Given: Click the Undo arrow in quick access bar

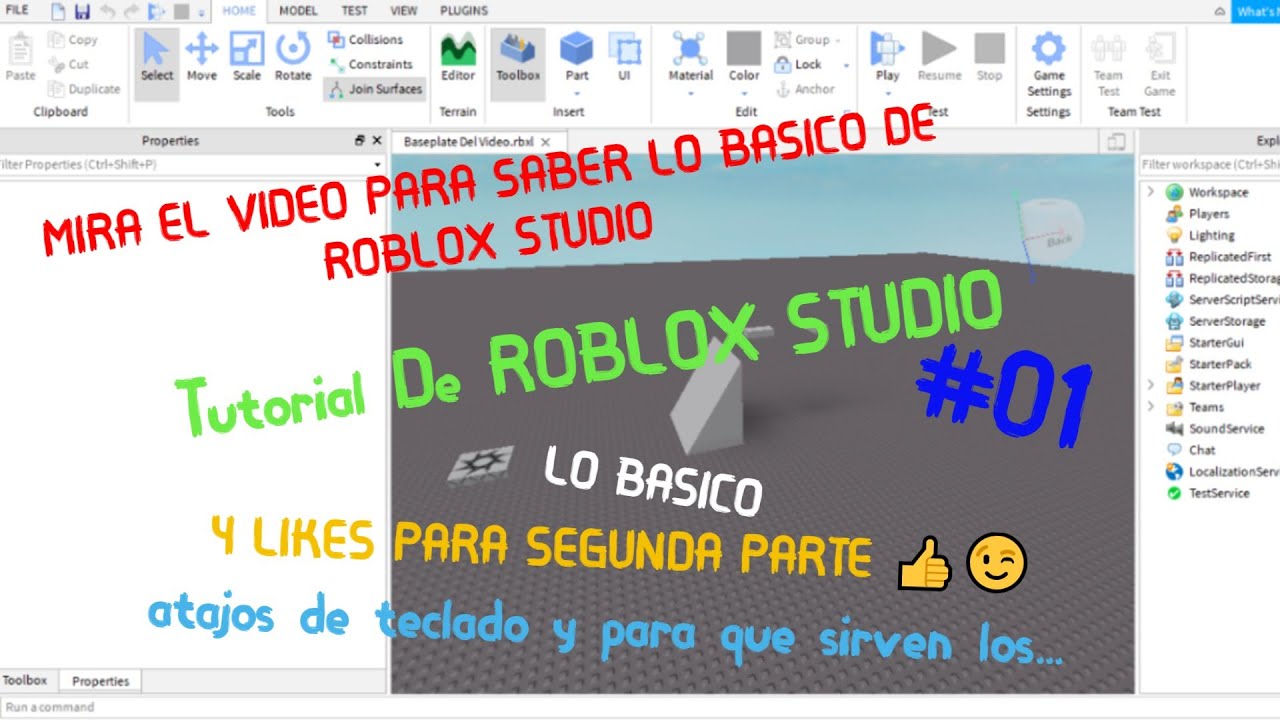Looking at the screenshot, I should click(x=108, y=12).
